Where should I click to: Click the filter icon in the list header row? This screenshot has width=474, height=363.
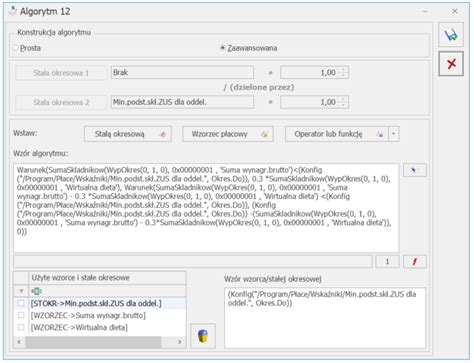click(x=36, y=291)
